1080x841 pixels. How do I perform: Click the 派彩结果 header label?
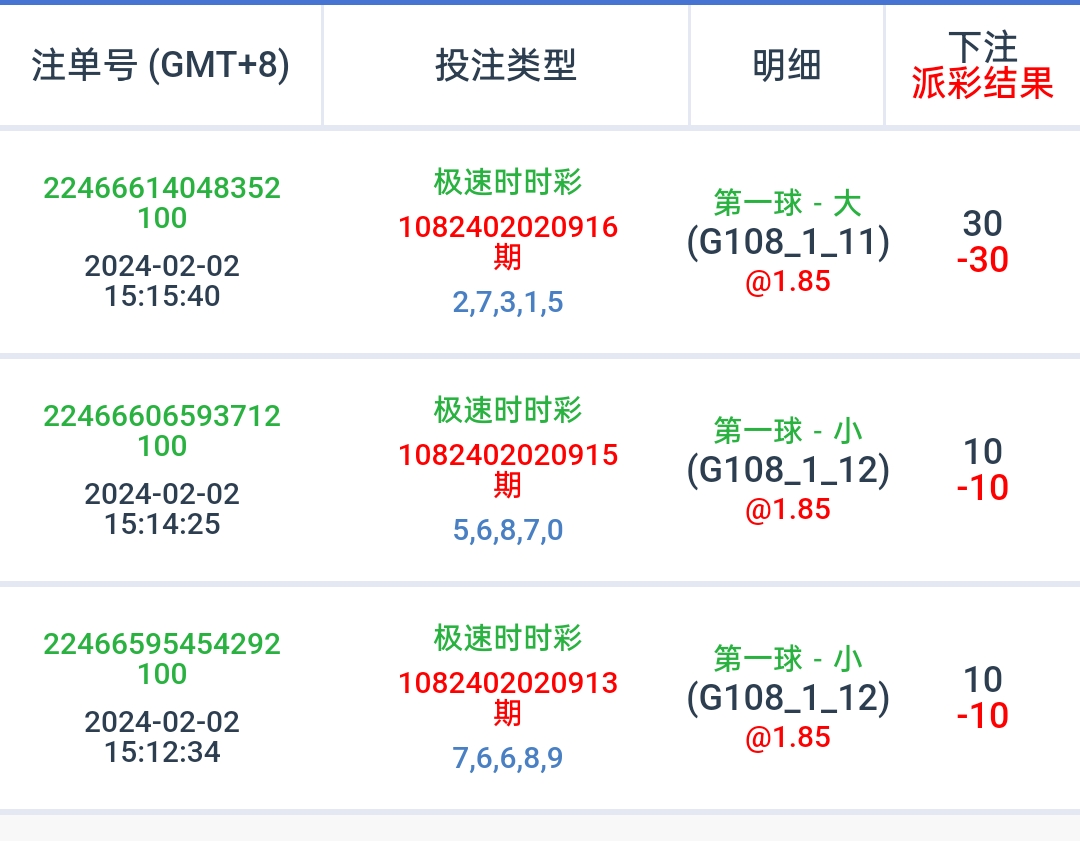click(x=982, y=83)
